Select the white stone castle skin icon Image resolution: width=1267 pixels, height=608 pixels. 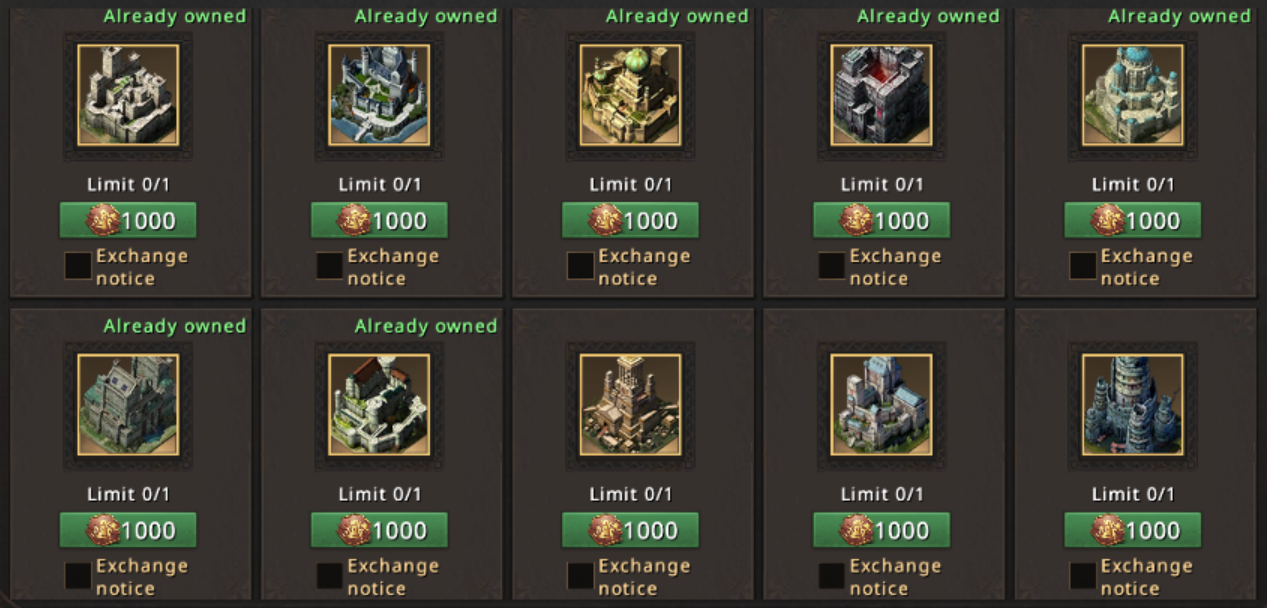(128, 95)
